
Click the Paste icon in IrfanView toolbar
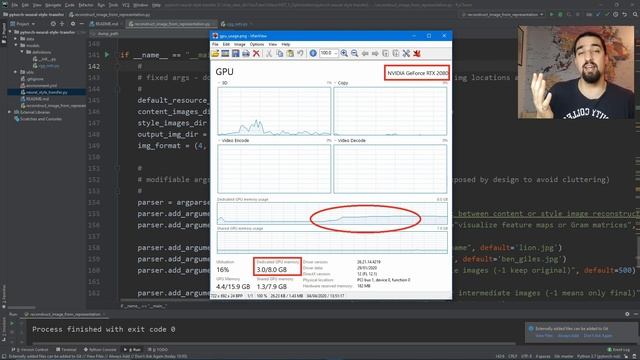(290, 53)
